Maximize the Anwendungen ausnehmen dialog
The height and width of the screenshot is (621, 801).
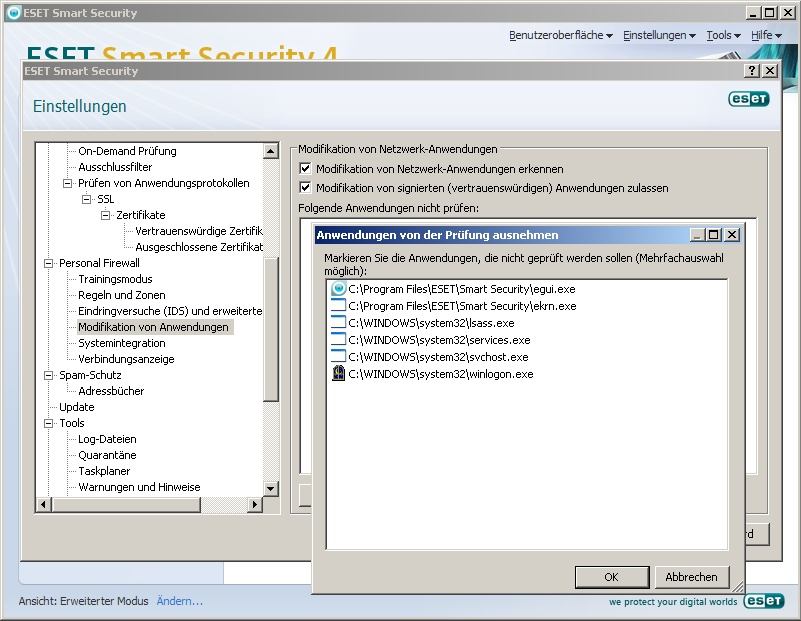click(x=714, y=234)
